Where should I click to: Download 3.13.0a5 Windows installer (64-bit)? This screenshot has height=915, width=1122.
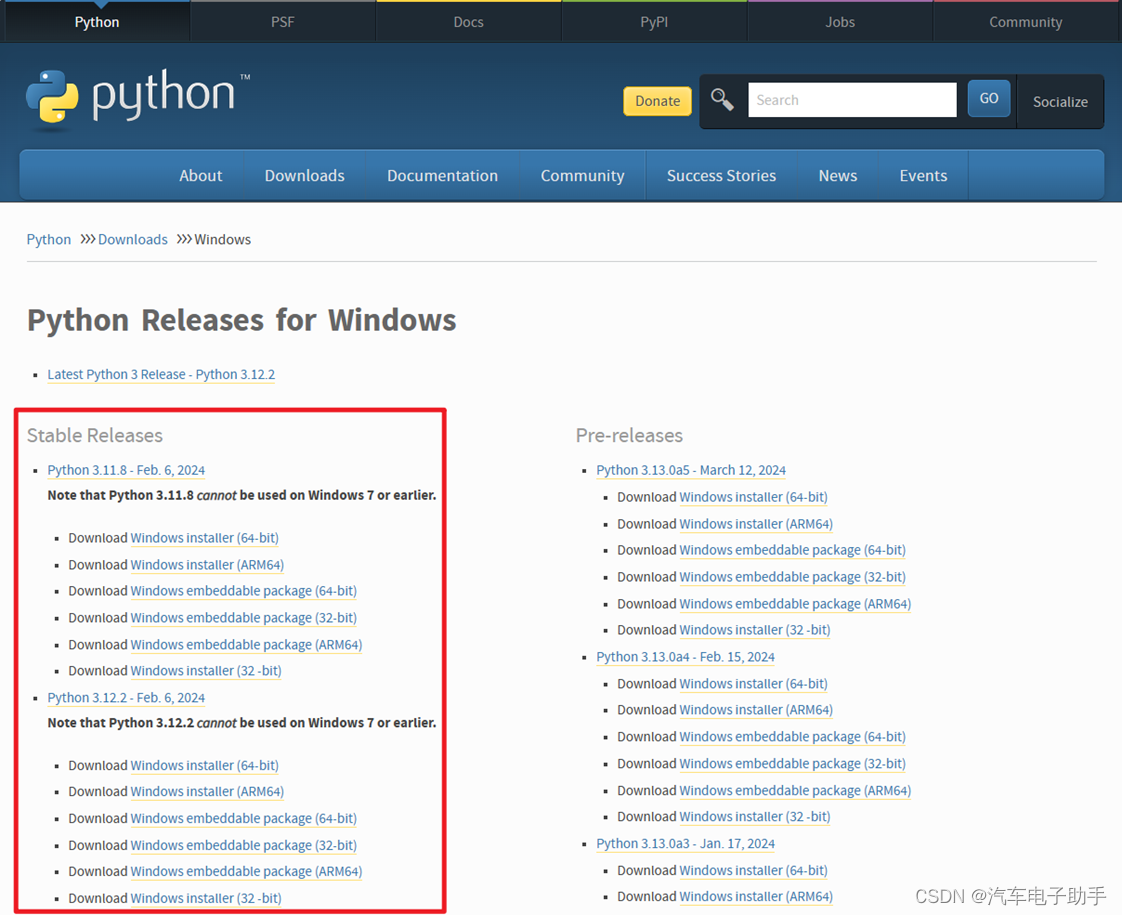(x=753, y=497)
